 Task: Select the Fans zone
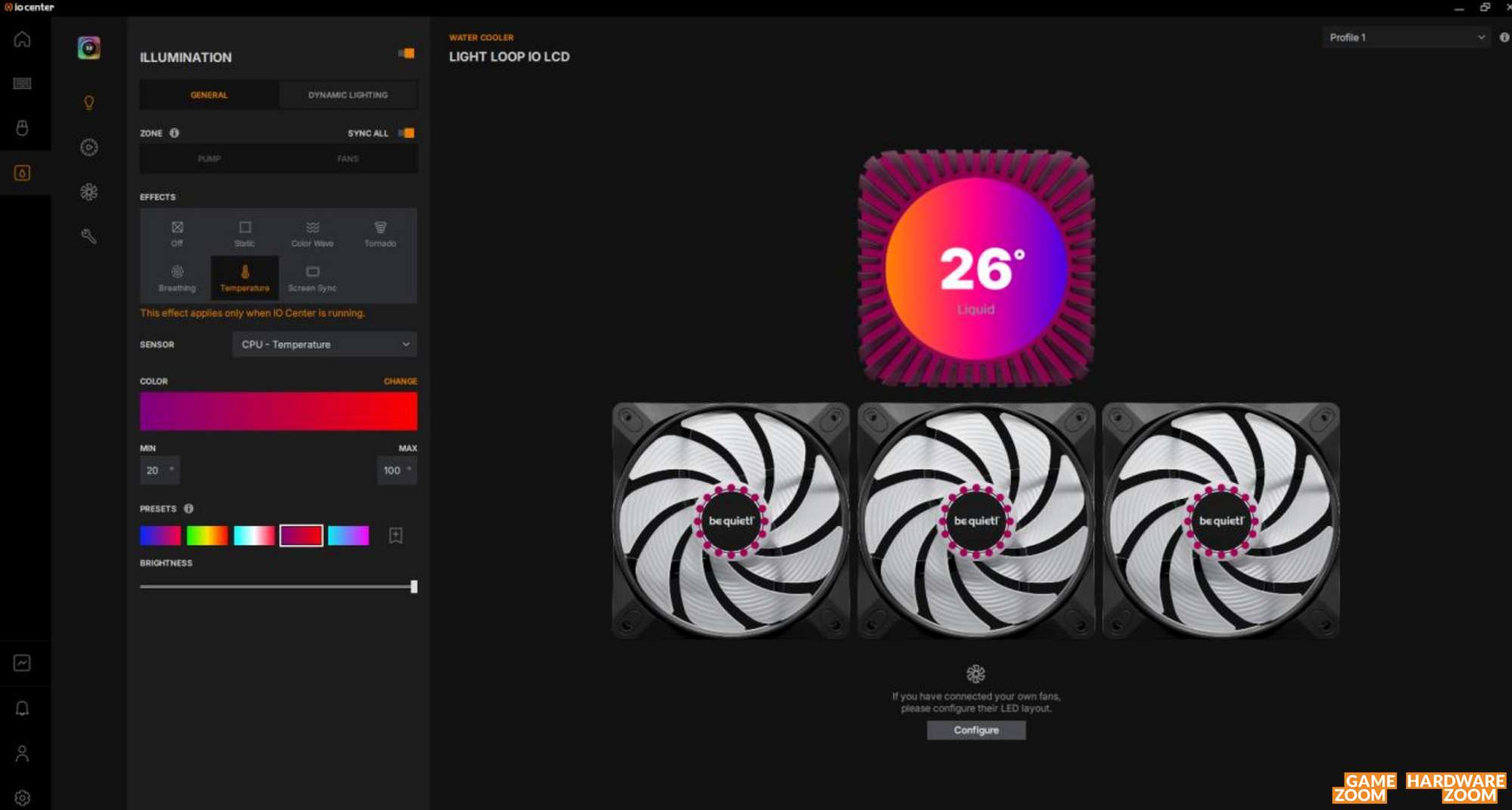click(x=348, y=159)
